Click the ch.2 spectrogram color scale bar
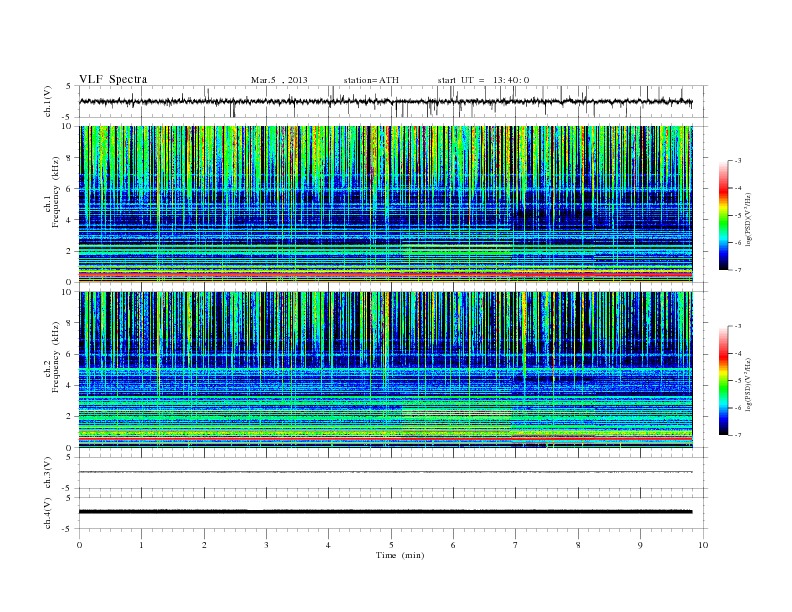 pyautogui.click(x=724, y=380)
